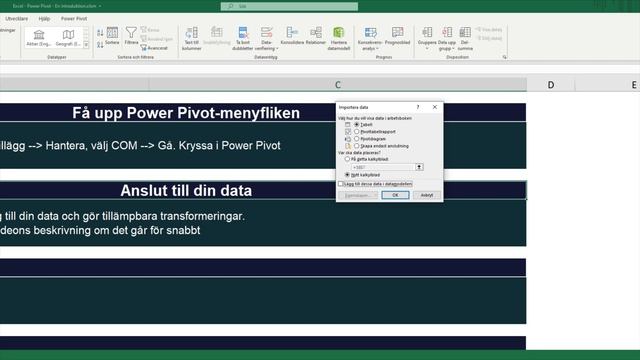Click the cell reference input field in the dialog
Image resolution: width=640 pixels, height=360 pixels.
(383, 167)
